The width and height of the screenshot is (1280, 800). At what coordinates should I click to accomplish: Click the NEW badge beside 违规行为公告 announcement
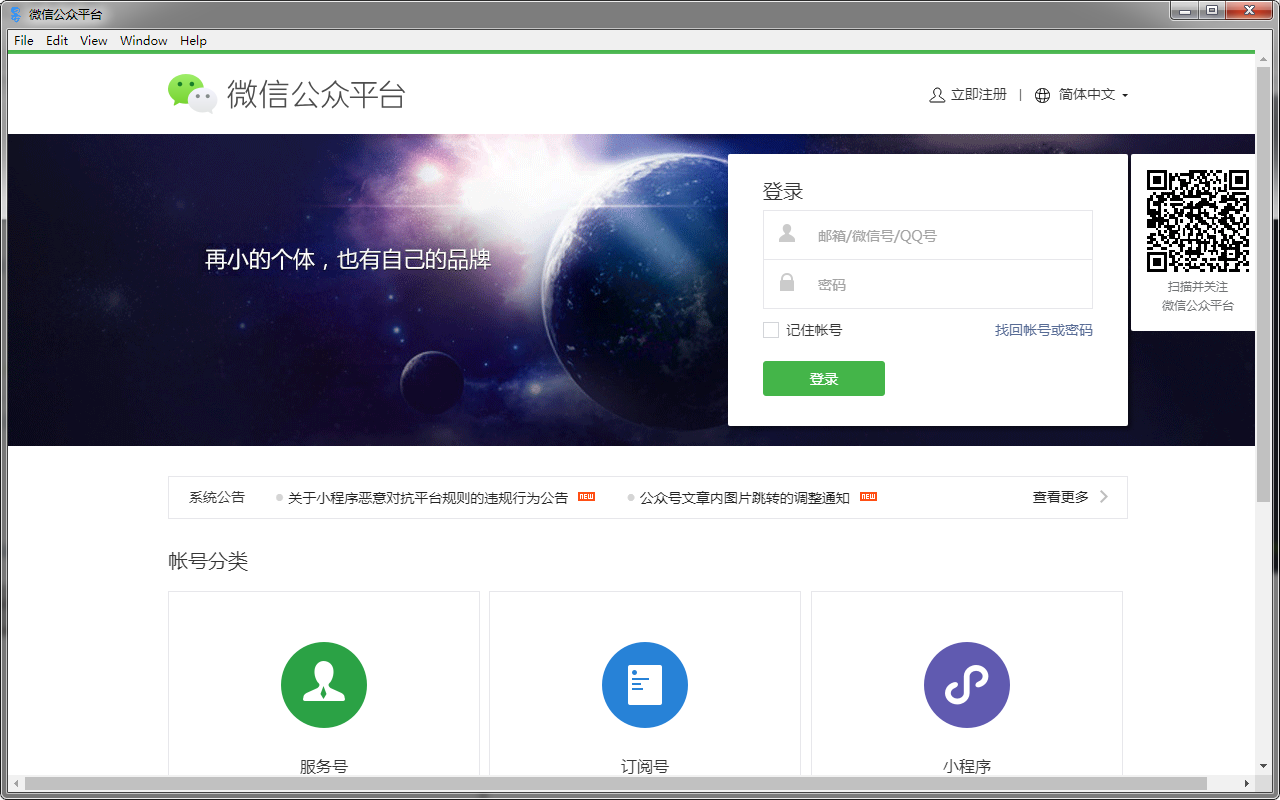pyautogui.click(x=587, y=496)
